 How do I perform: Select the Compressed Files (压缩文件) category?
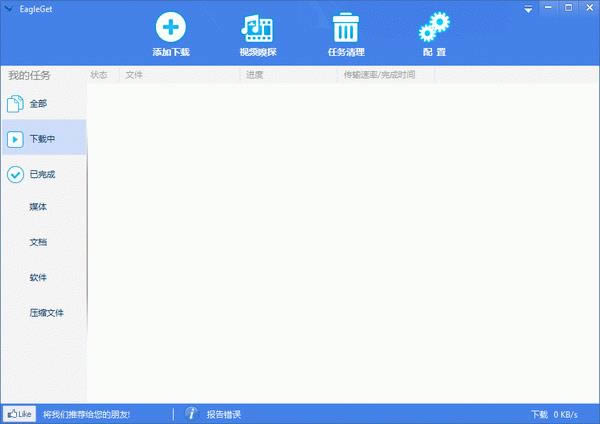click(x=46, y=313)
